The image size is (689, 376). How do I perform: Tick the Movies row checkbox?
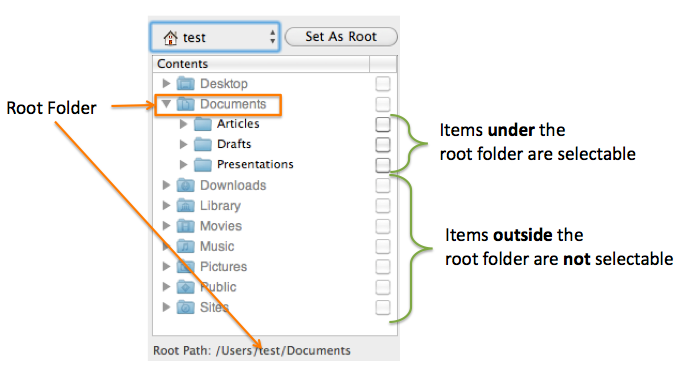click(x=383, y=226)
